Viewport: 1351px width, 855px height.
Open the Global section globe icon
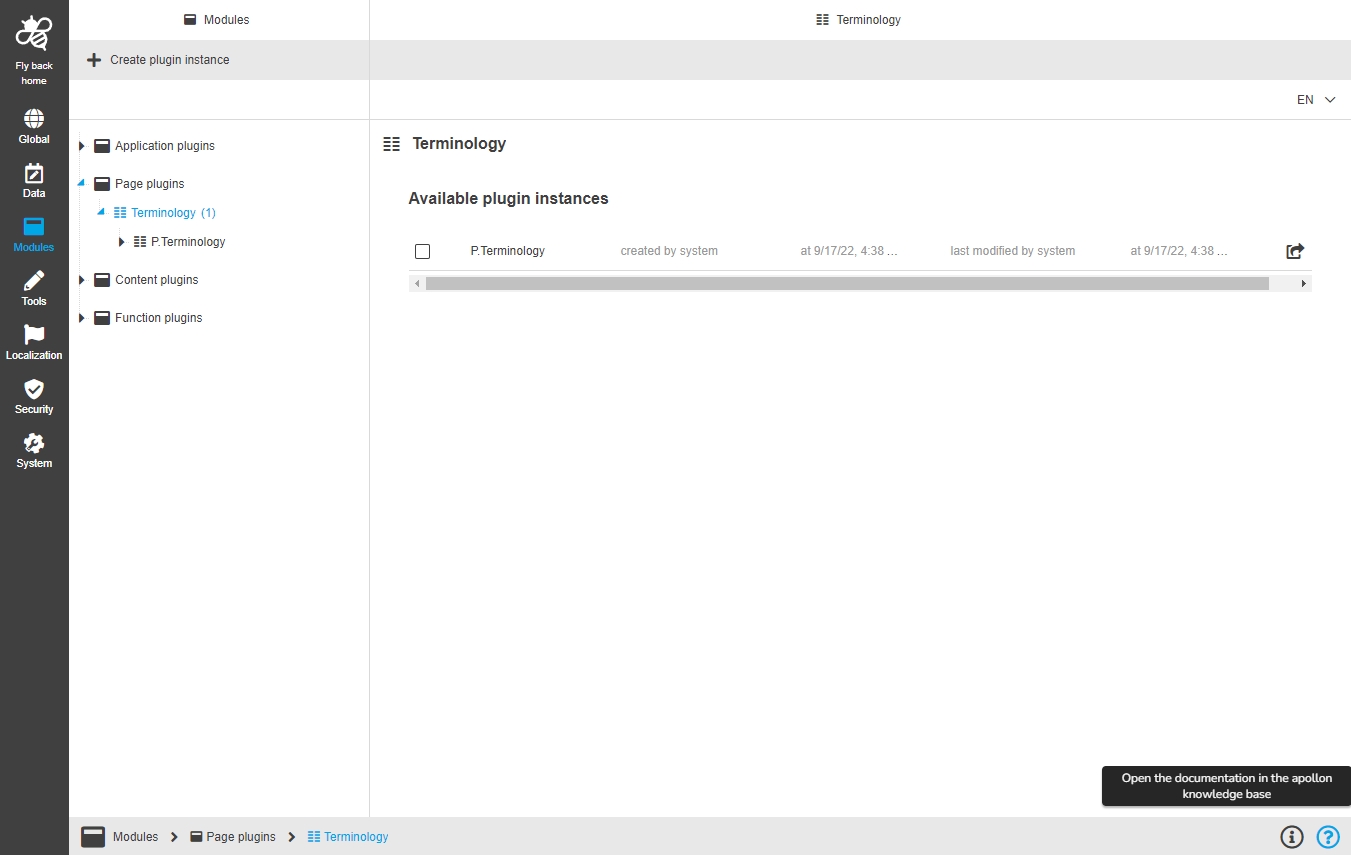(x=34, y=119)
